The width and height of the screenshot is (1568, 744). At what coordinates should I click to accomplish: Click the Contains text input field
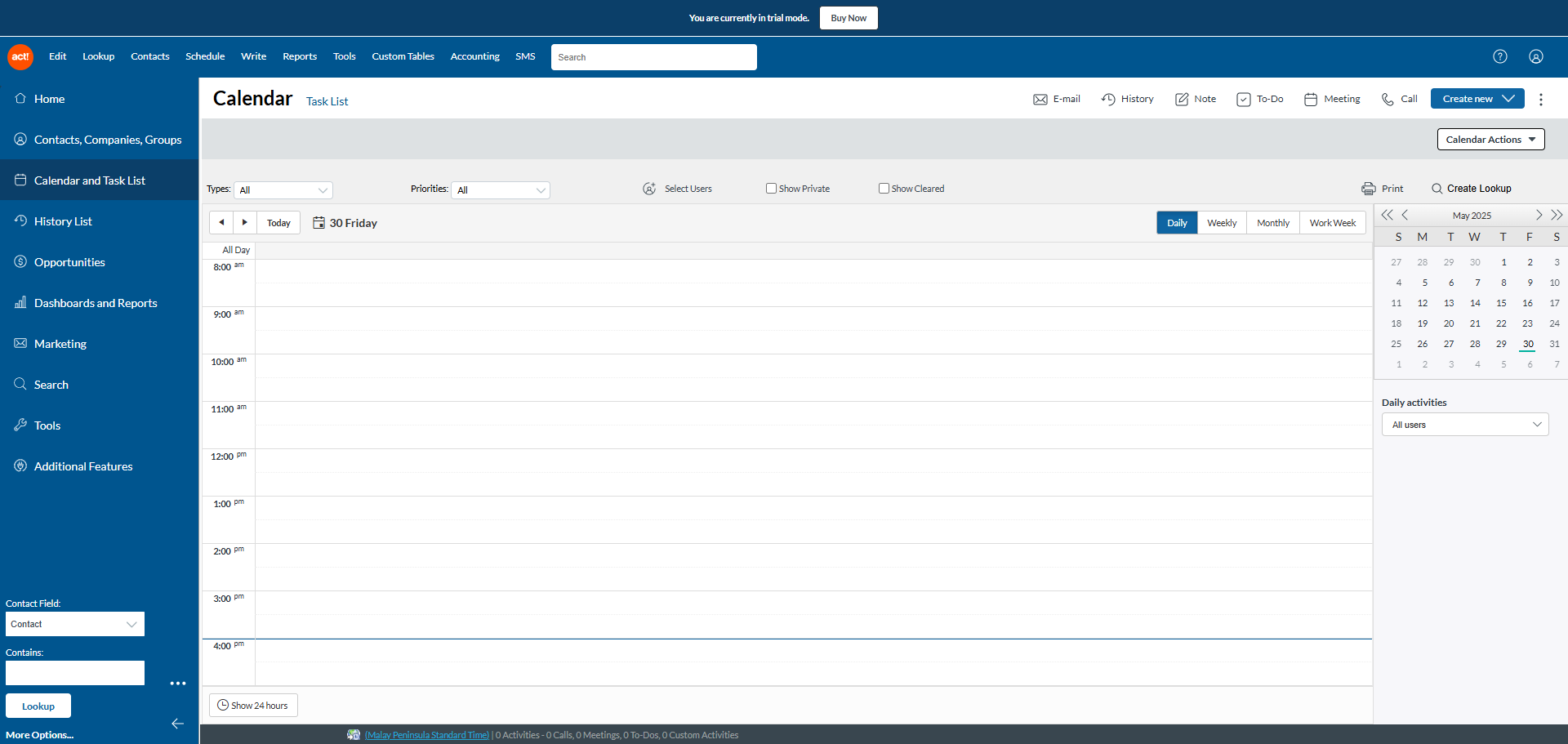tap(75, 673)
